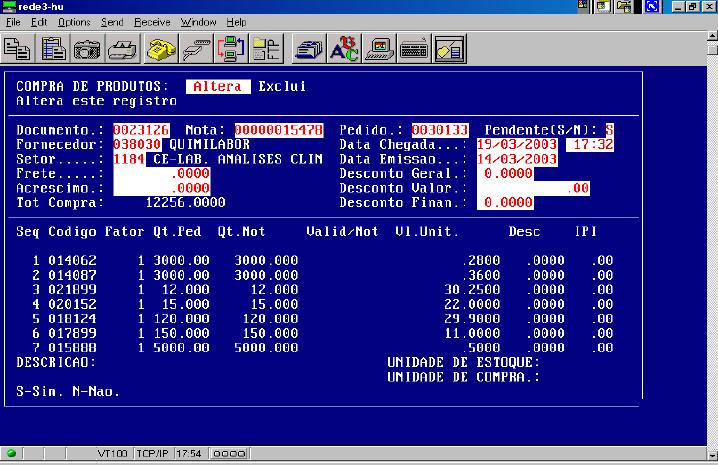
Task: Click the rede3-hu title bar app icon
Action: click(8, 6)
